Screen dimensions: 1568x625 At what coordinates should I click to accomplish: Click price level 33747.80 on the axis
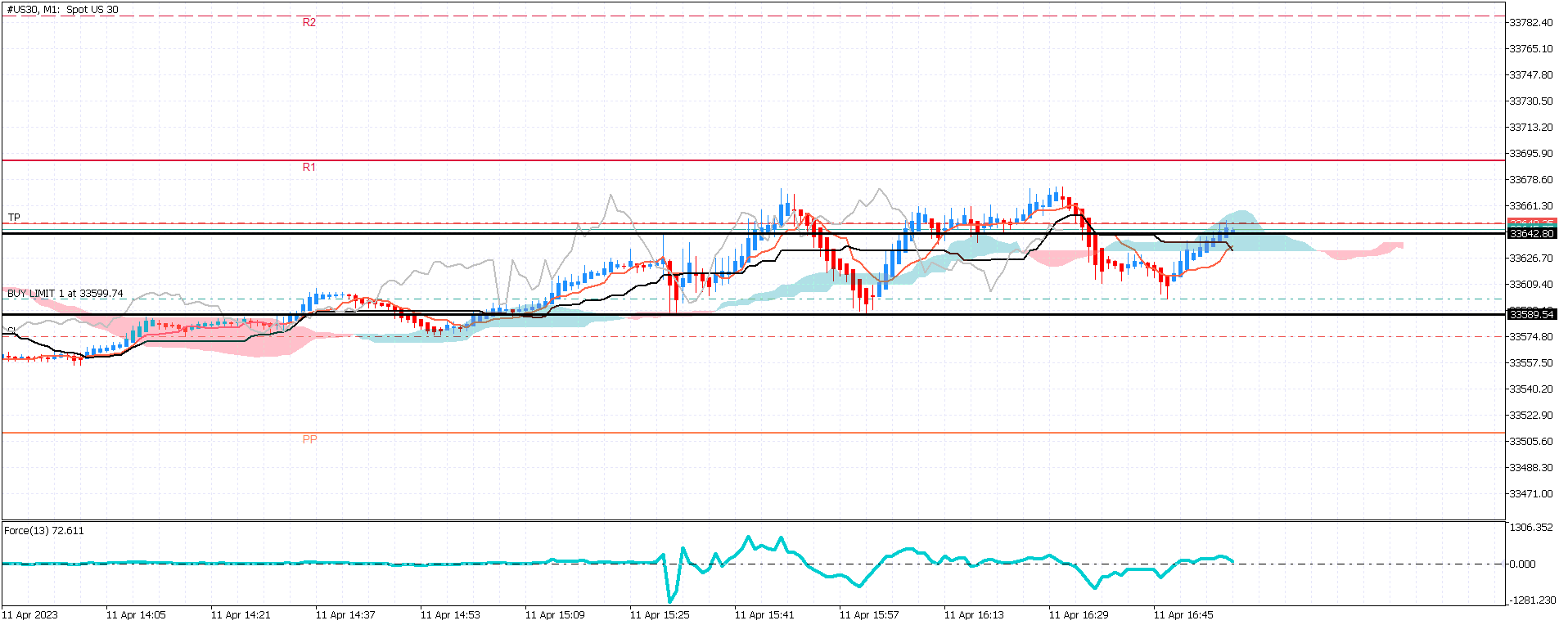point(1531,75)
